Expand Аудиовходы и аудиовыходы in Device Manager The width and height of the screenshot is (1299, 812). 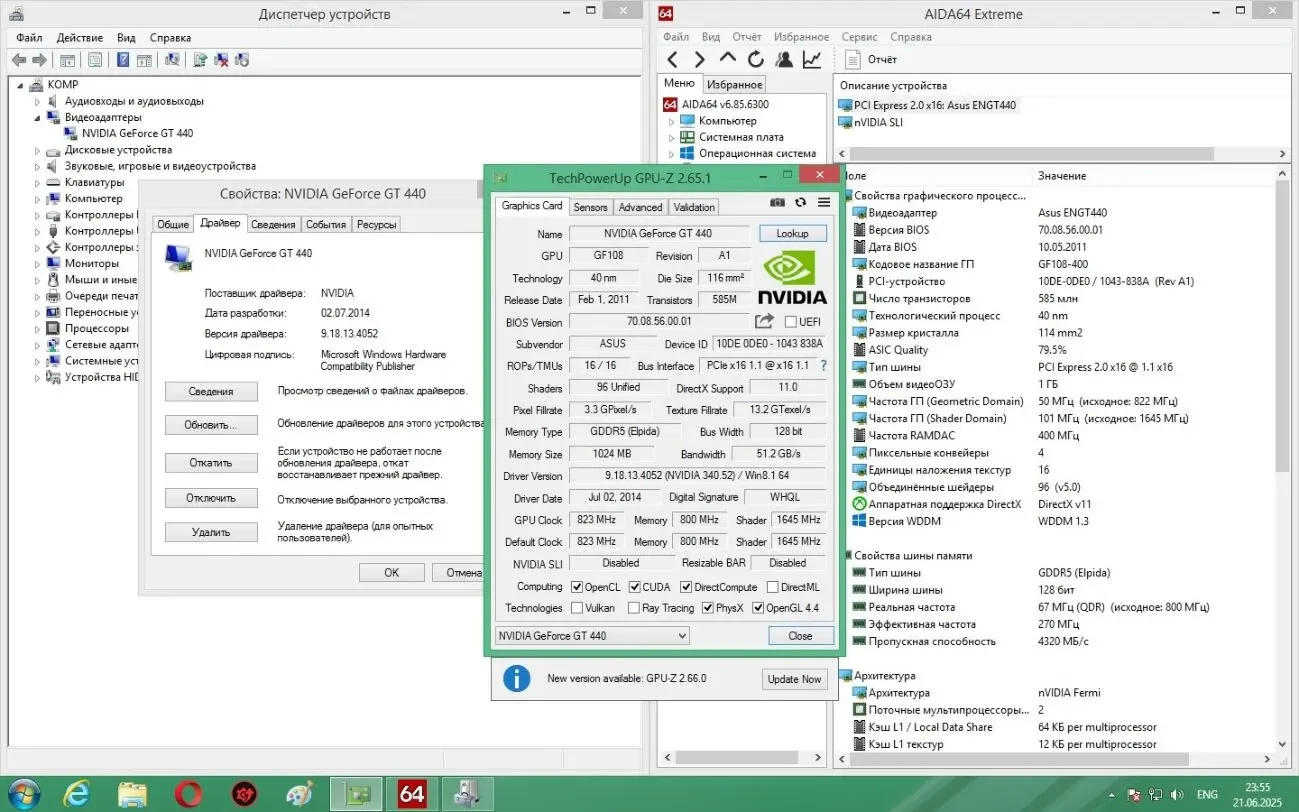(38, 101)
